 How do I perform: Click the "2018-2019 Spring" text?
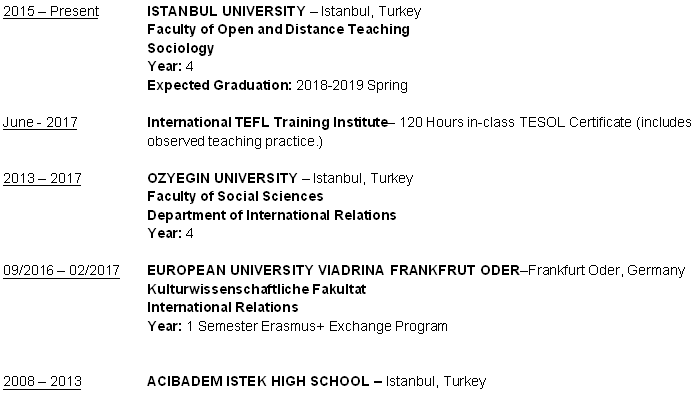[x=352, y=85]
